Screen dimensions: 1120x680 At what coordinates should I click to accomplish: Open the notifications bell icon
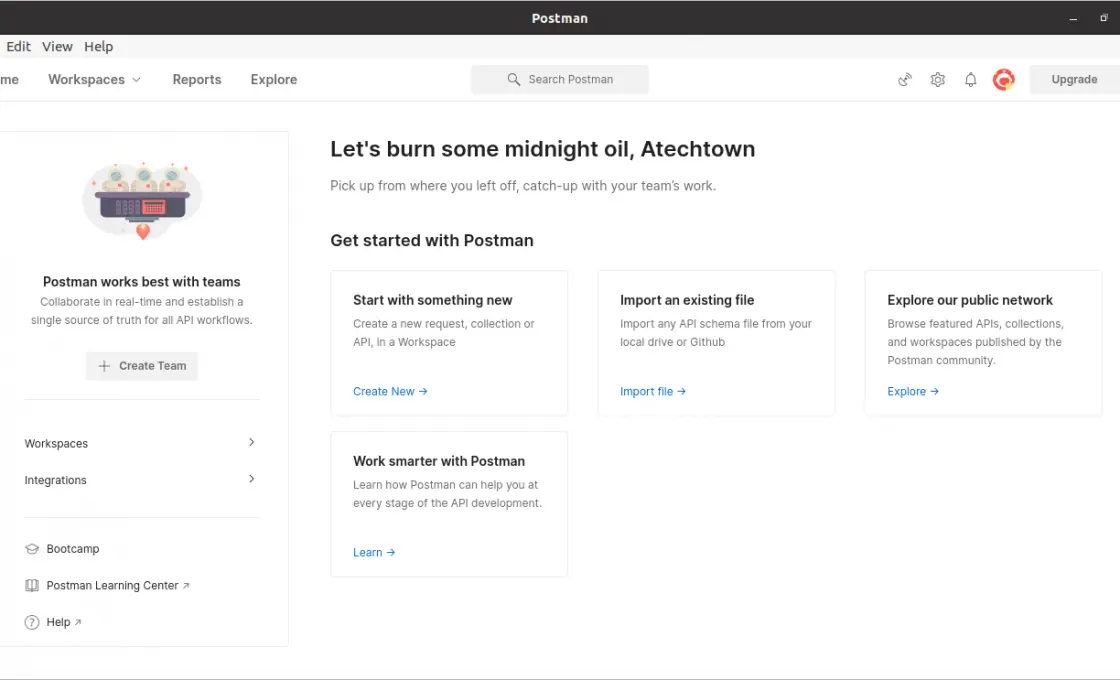click(x=970, y=79)
